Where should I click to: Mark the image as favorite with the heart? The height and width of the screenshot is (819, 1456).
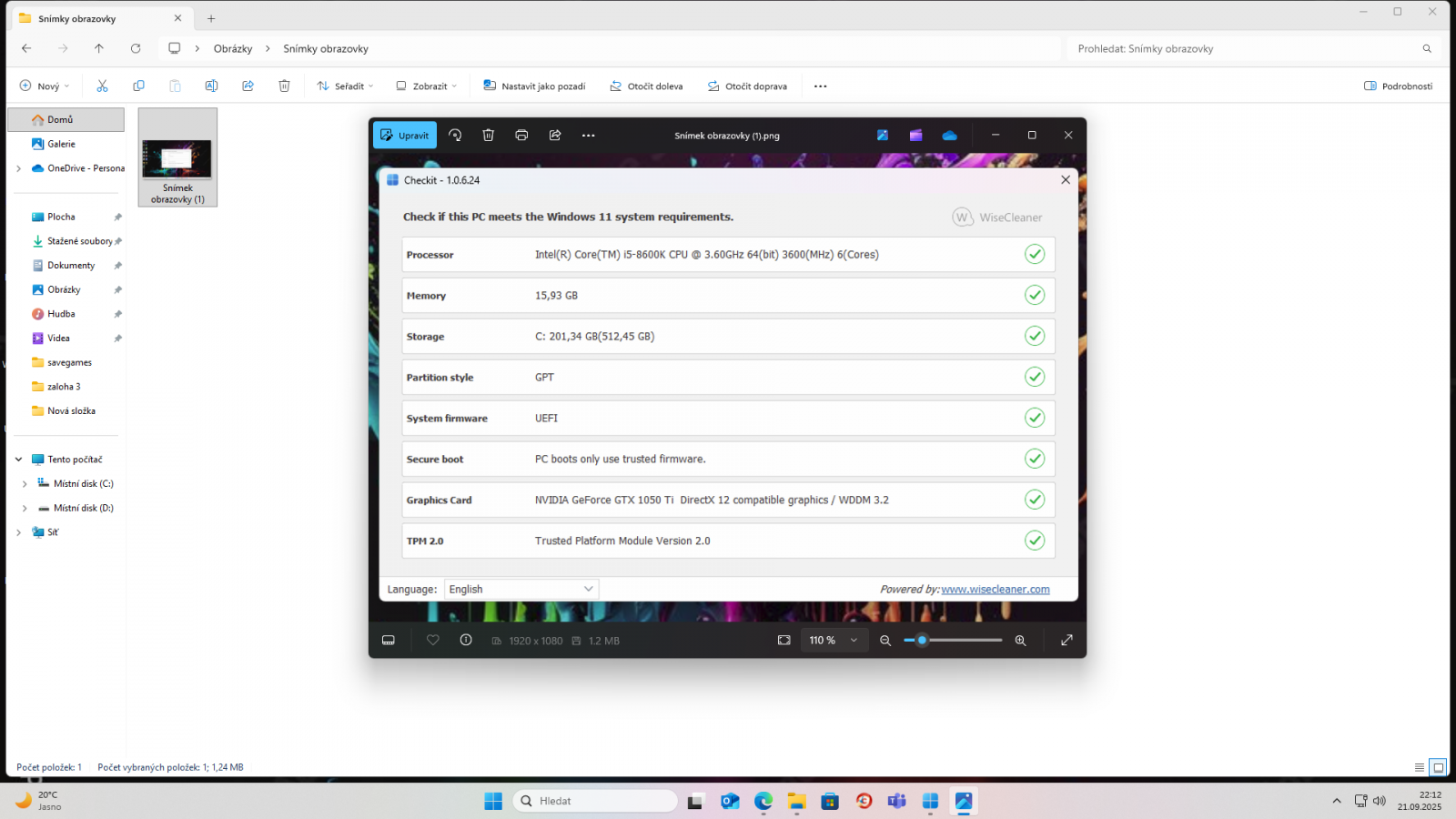[x=433, y=641]
